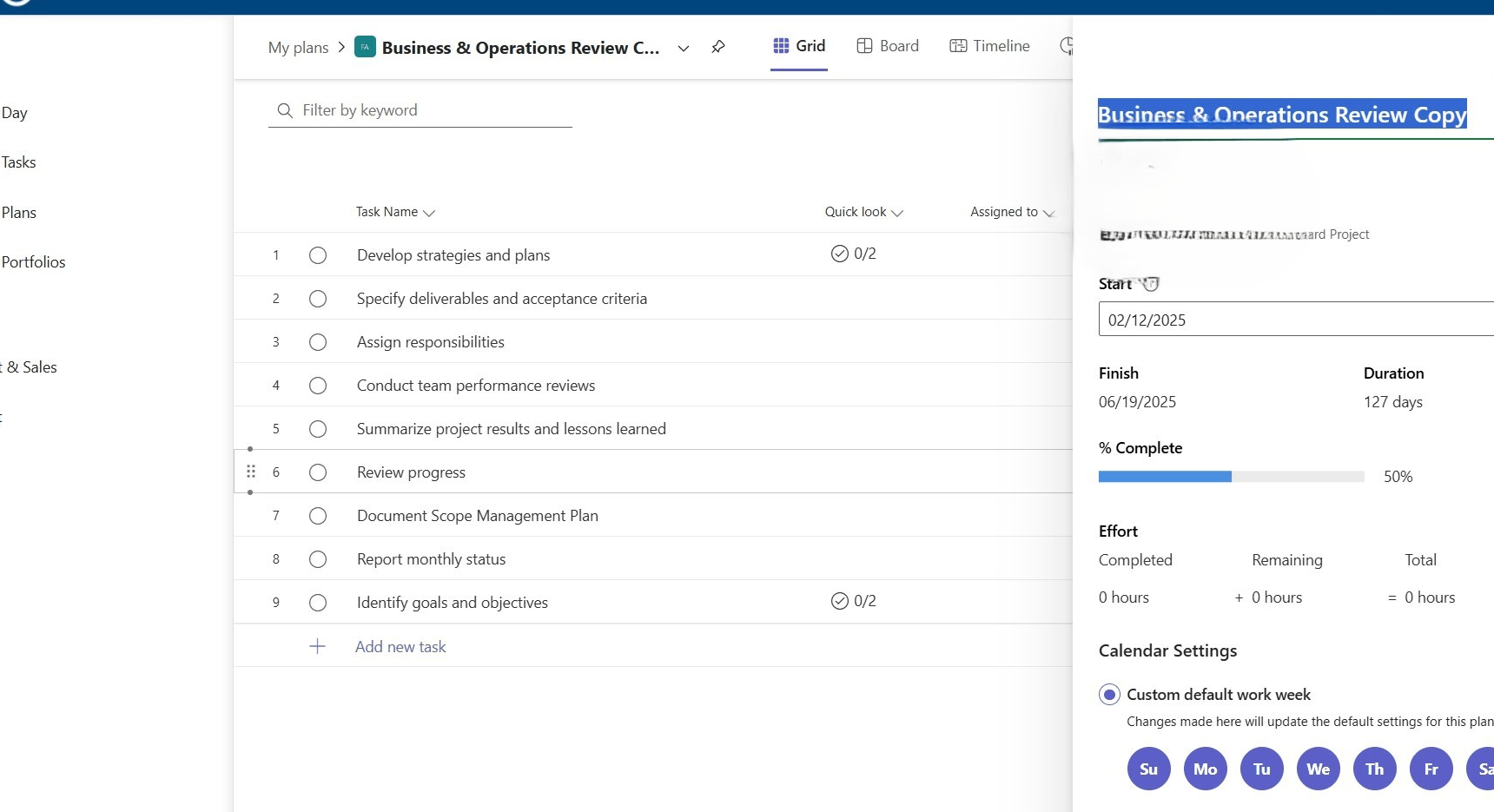Toggle Friday (Fr) work day
Viewport: 1494px width, 812px height.
click(1431, 769)
